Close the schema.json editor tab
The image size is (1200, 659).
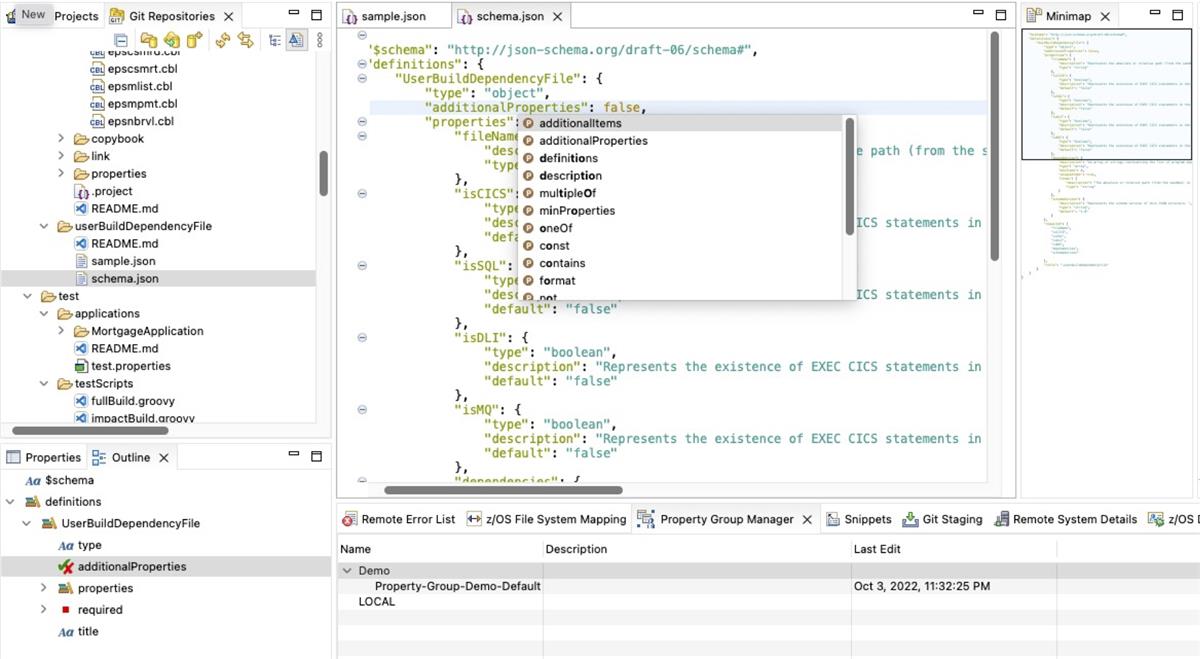point(558,17)
